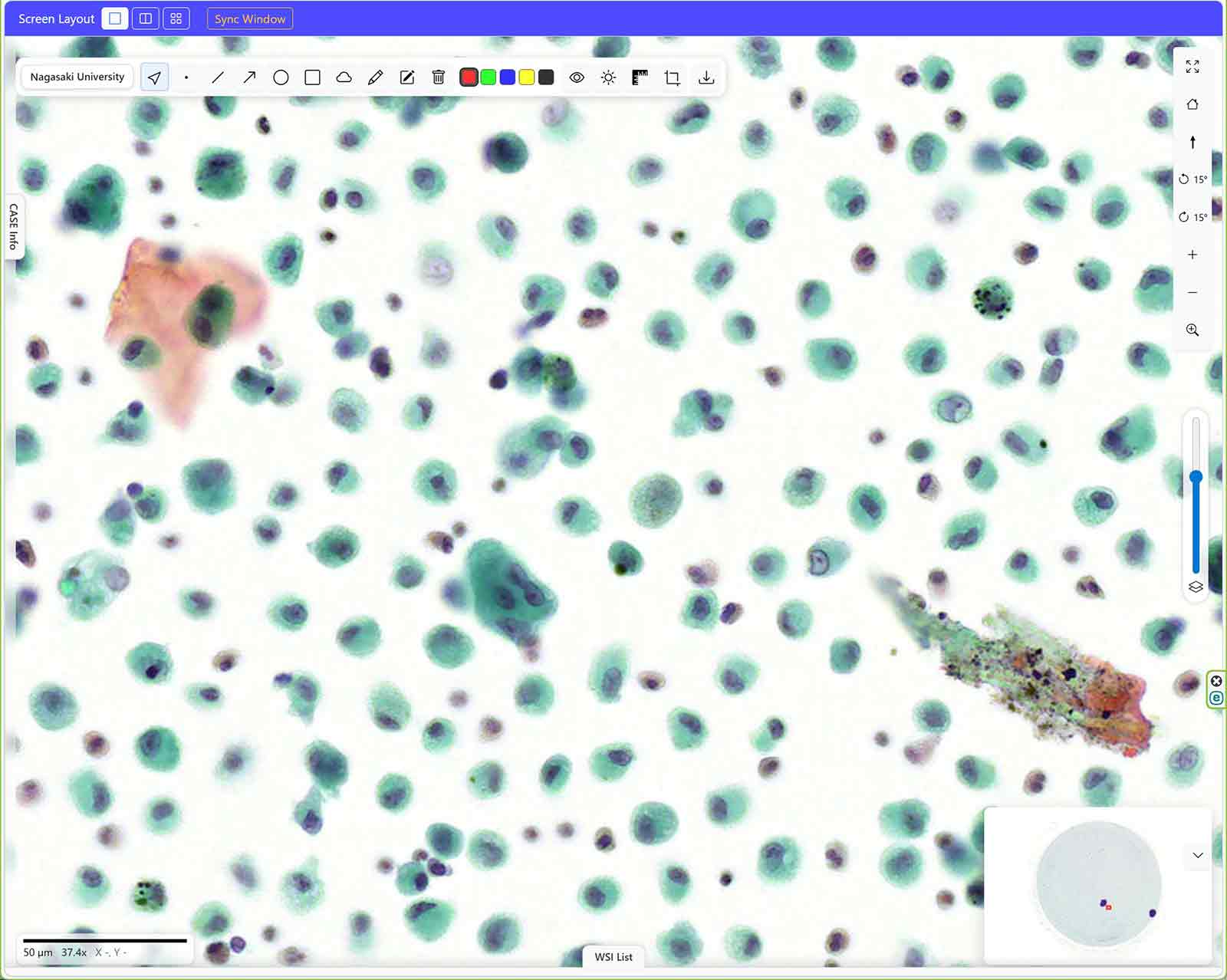Click the Nagasaki University label
This screenshot has height=980, width=1227.
pyautogui.click(x=77, y=77)
